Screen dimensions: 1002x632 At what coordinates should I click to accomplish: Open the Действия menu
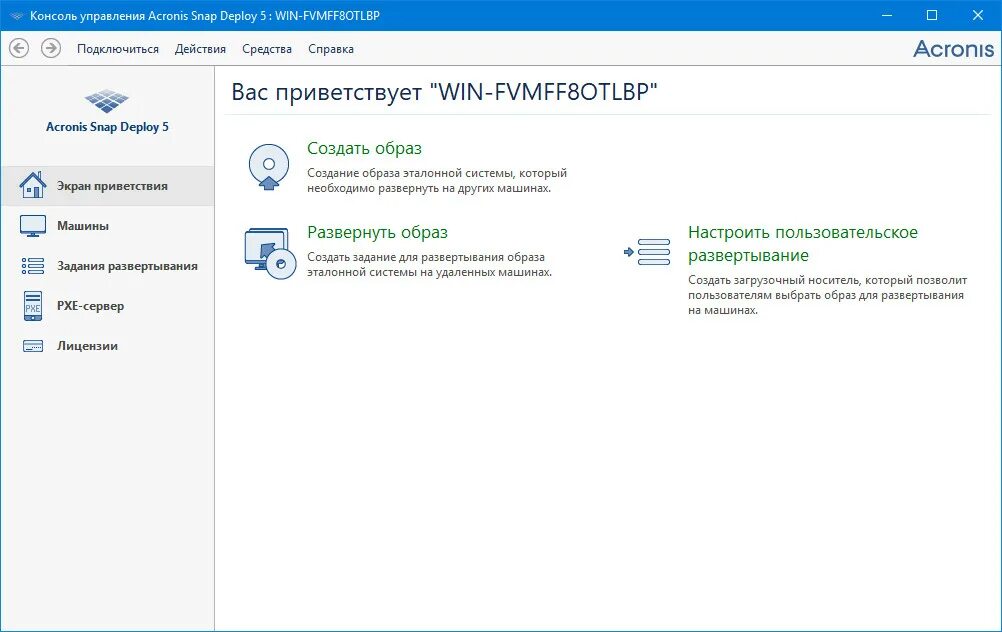[x=200, y=49]
